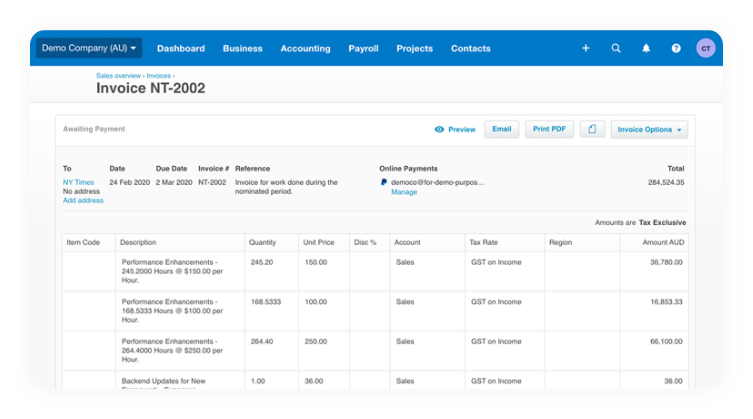753x419 pixels.
Task: Open the Demo Company (AU) dropdown
Action: point(89,48)
